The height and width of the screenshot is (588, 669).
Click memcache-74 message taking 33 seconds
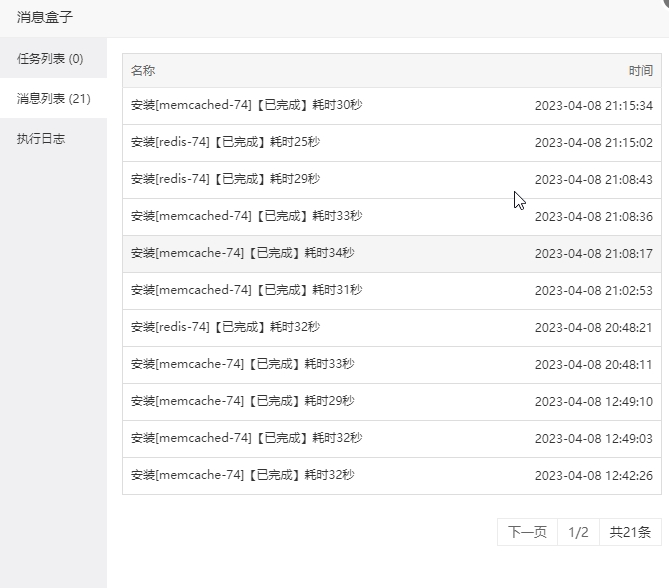tap(392, 365)
